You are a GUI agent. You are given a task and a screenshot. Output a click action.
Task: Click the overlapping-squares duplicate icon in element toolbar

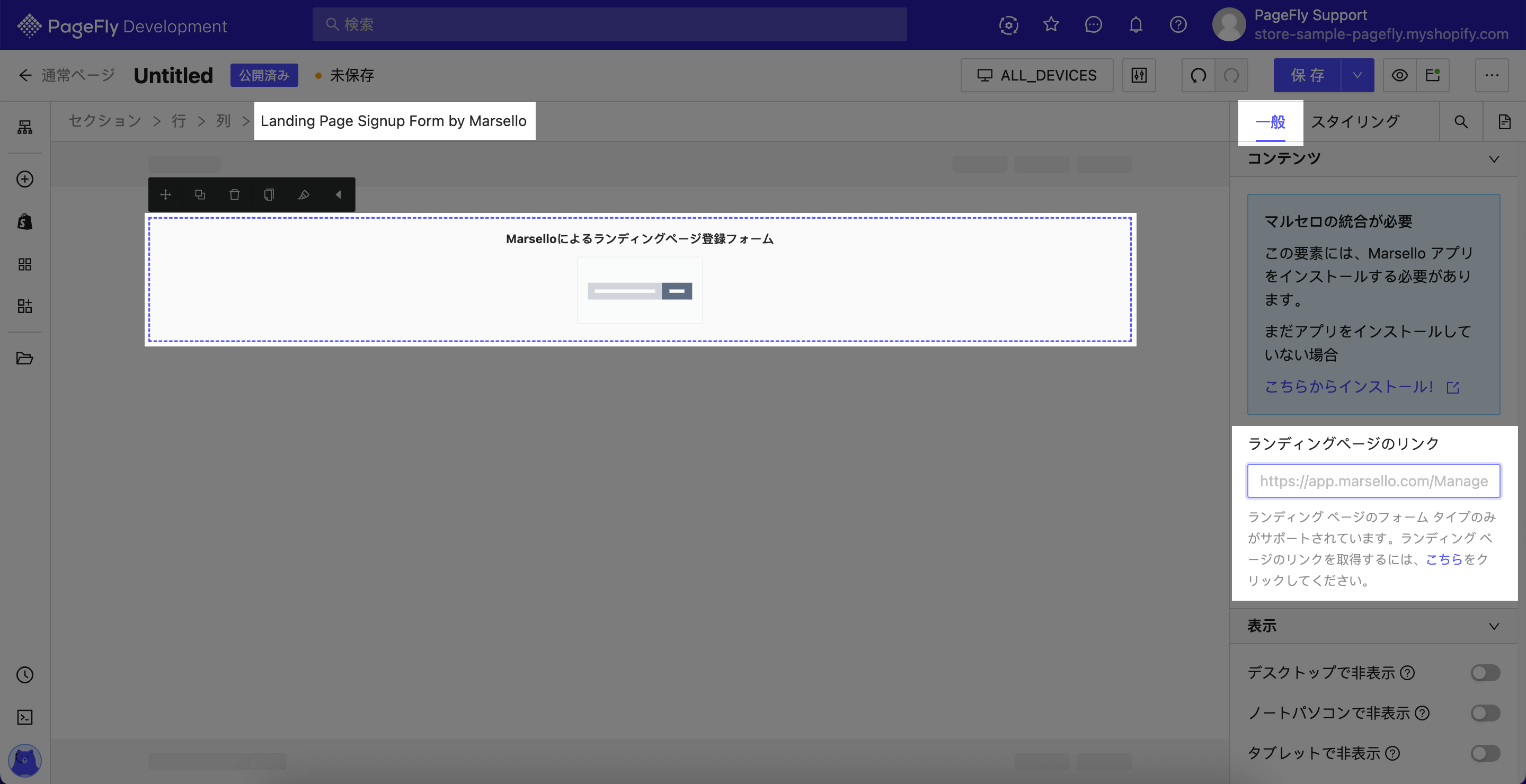[200, 194]
